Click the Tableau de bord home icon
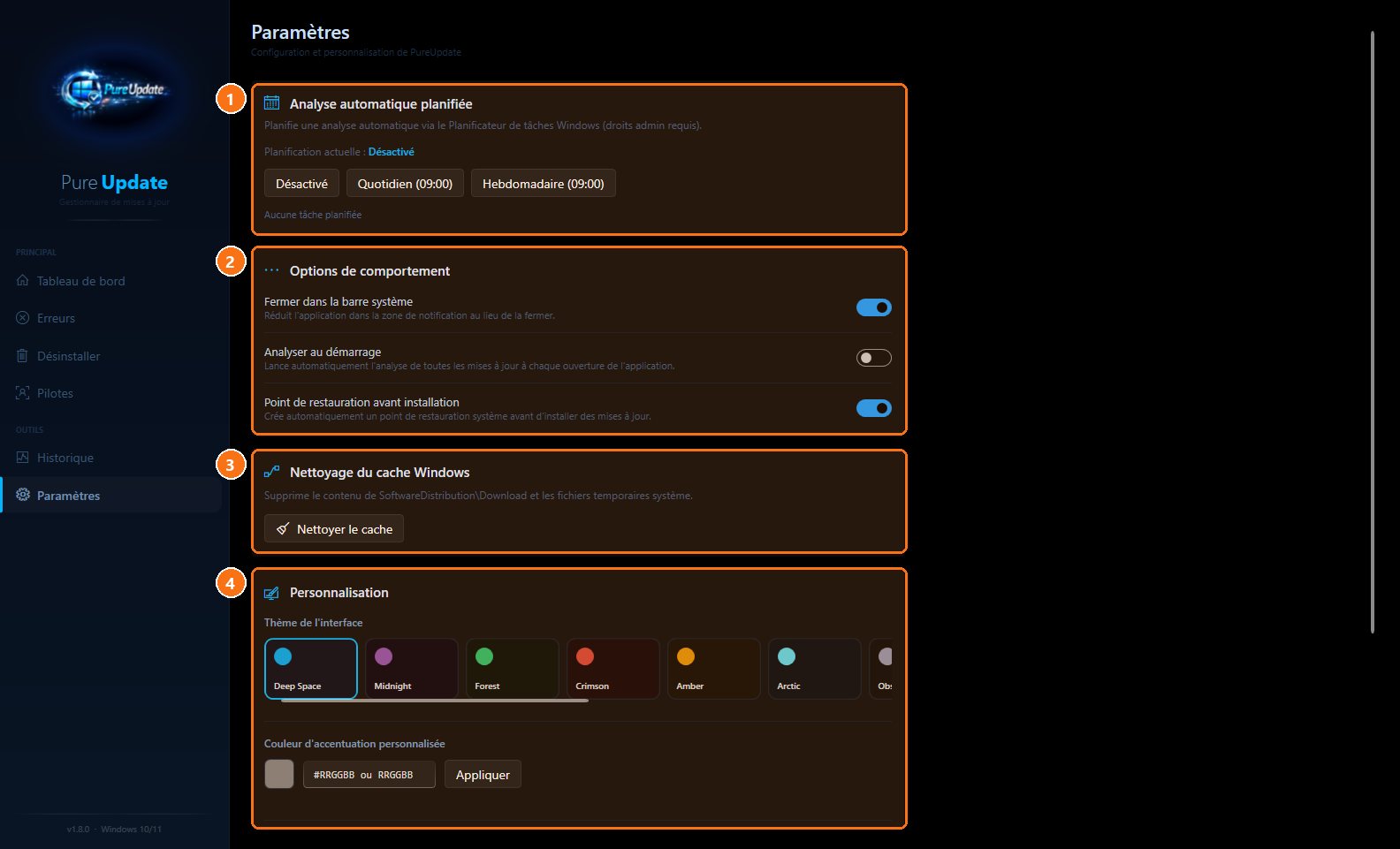Screen dimensions: 1400x849 23,280
